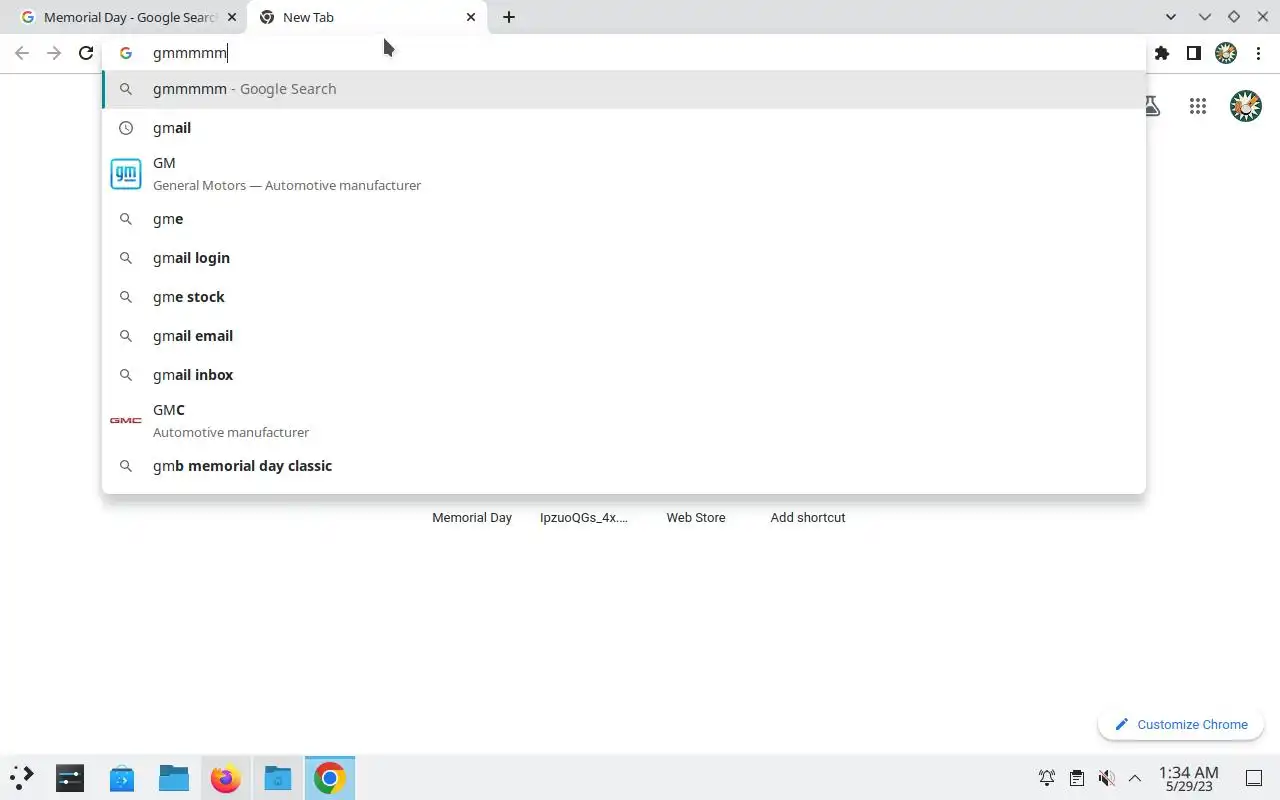This screenshot has height=800, width=1280.
Task: Expand the hidden system tray icons arrow
Action: (x=1135, y=778)
